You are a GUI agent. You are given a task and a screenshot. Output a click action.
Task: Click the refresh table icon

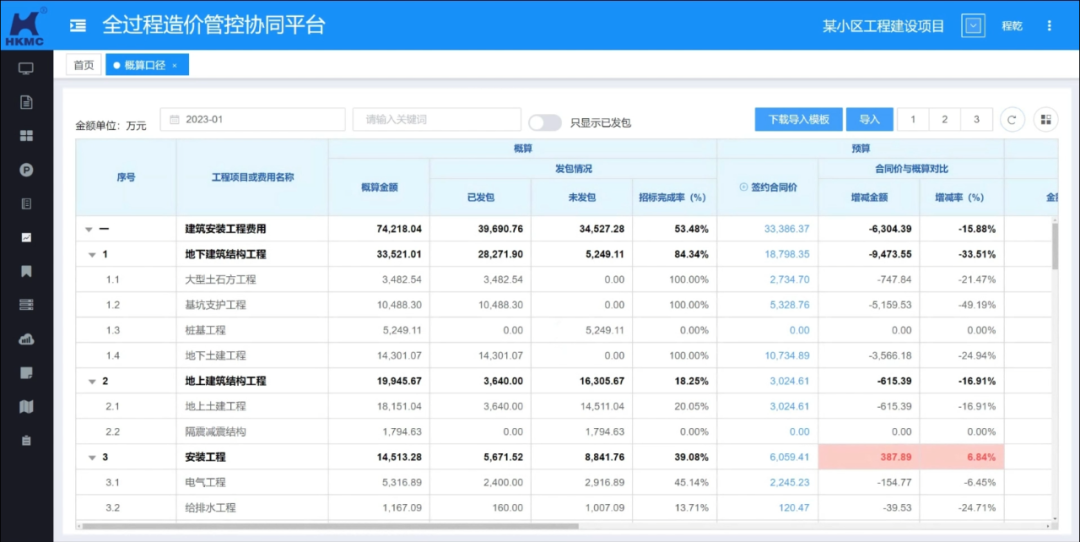point(1012,120)
